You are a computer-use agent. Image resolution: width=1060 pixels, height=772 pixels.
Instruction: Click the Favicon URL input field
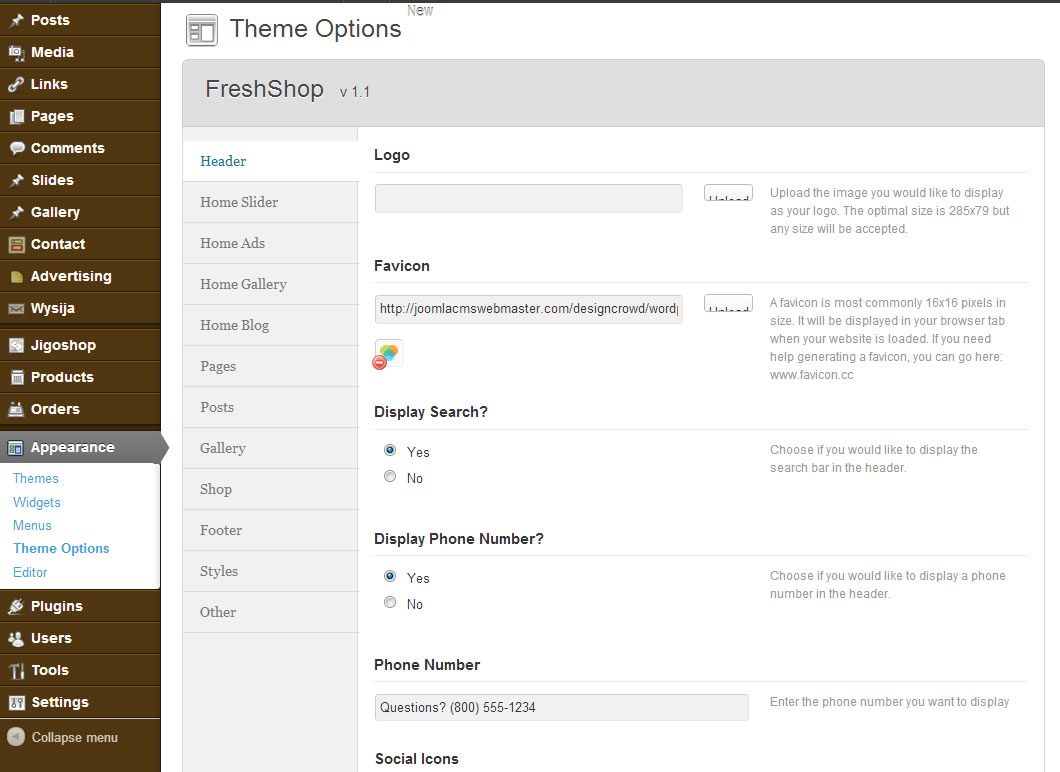(529, 309)
